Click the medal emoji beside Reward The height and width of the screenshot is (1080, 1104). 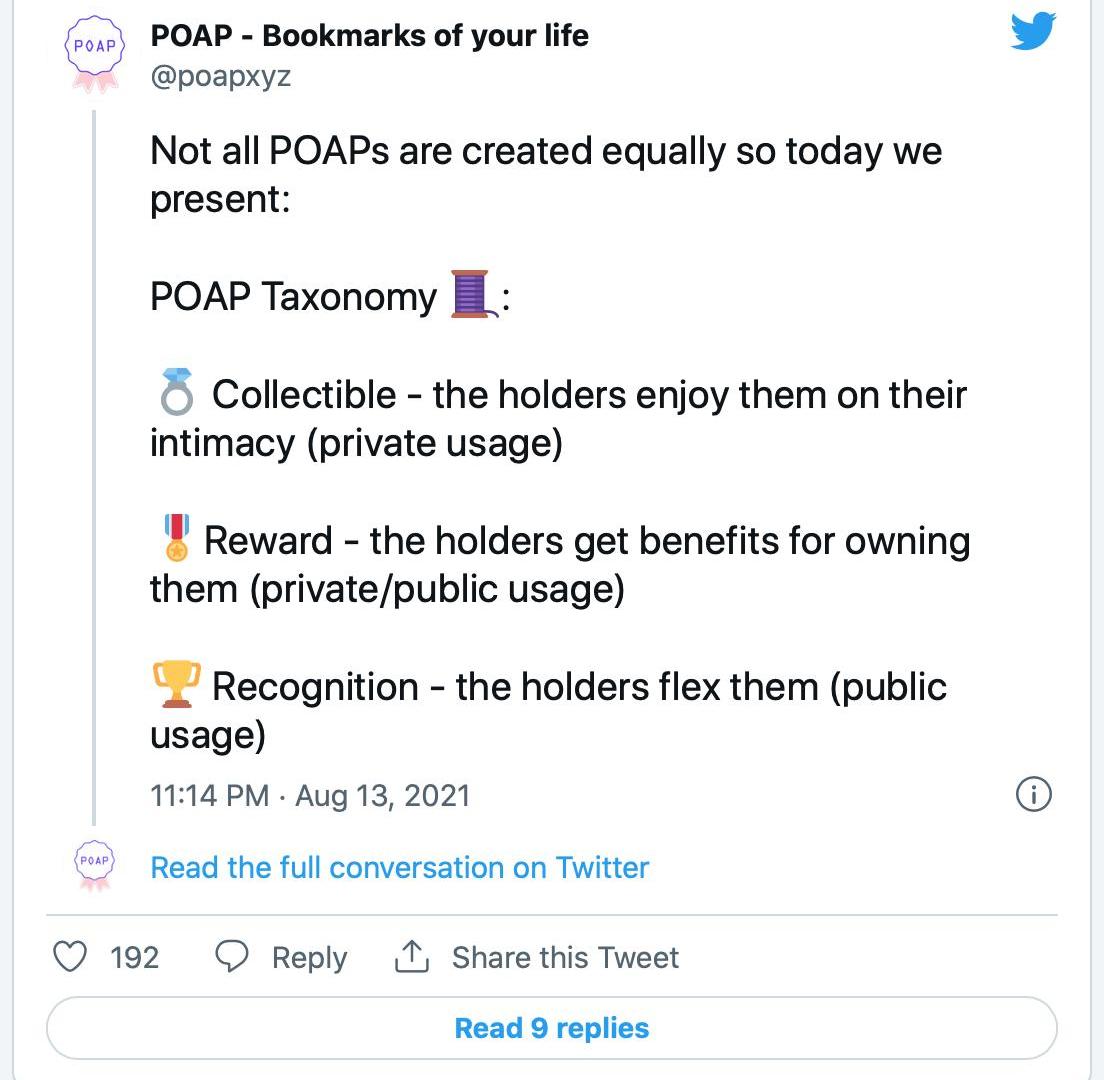click(x=177, y=537)
